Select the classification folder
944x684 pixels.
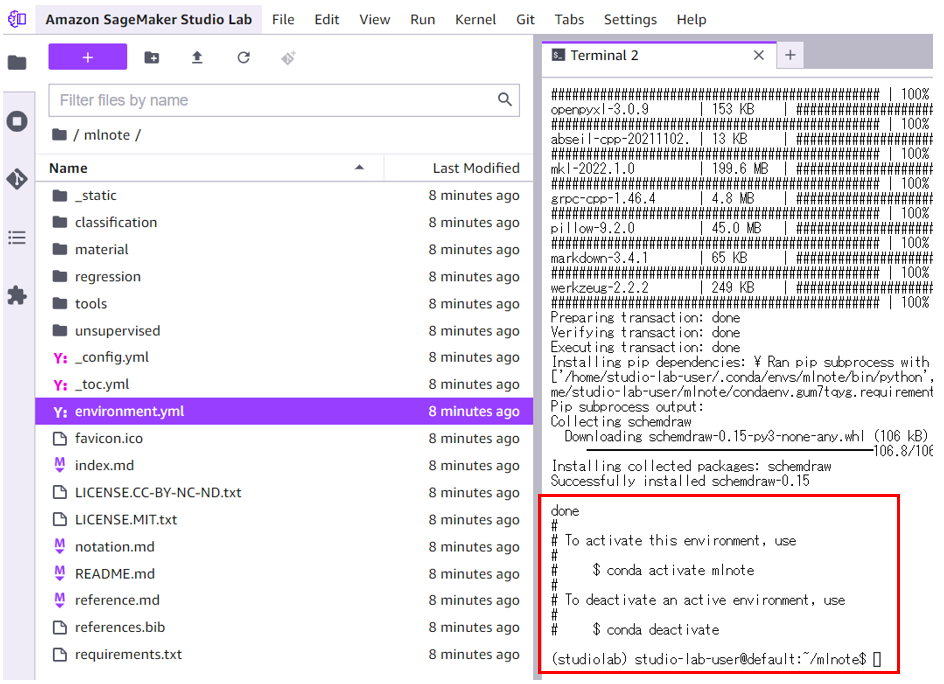(284, 222)
